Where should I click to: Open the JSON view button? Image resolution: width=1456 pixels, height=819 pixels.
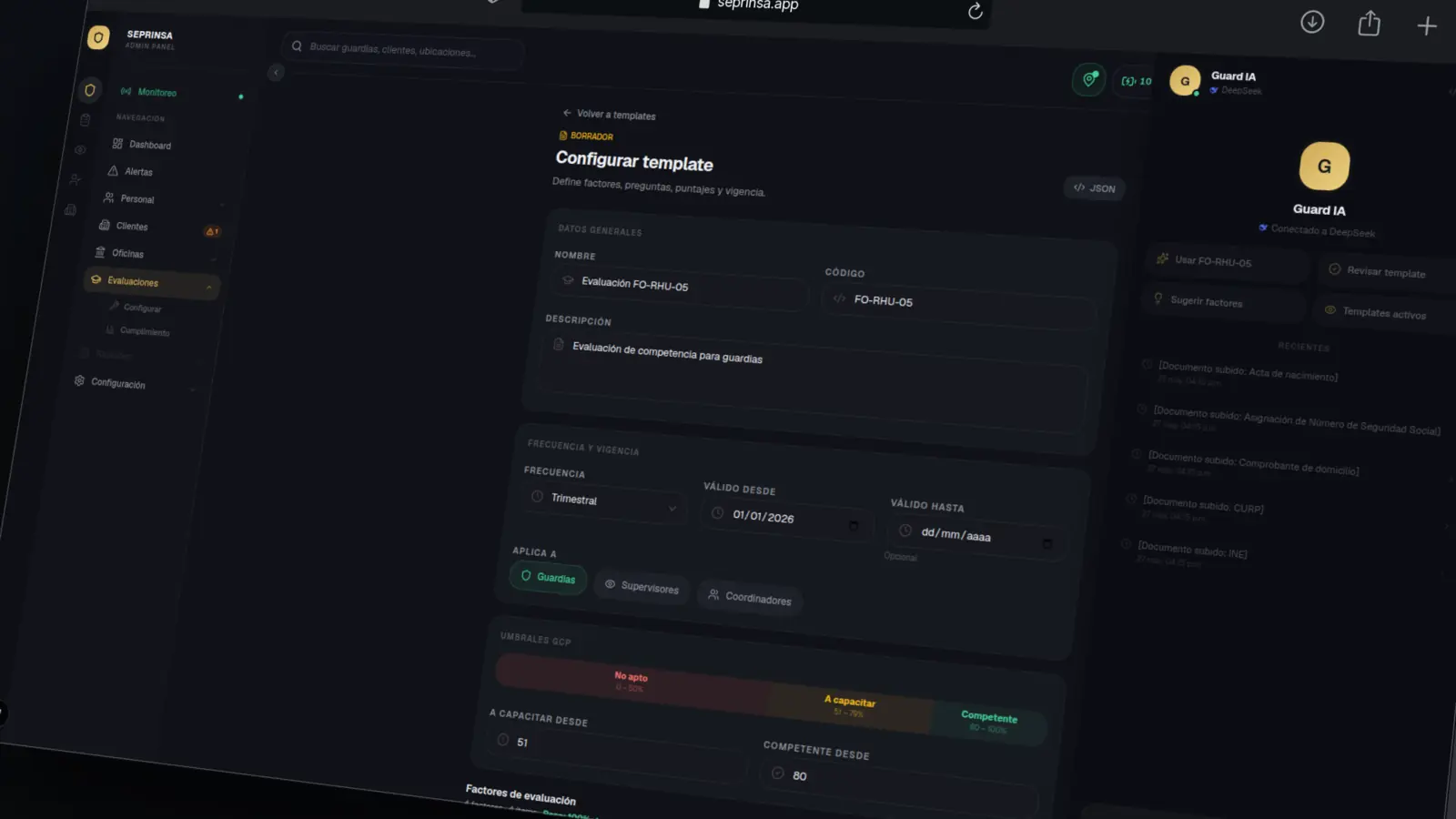(1094, 188)
